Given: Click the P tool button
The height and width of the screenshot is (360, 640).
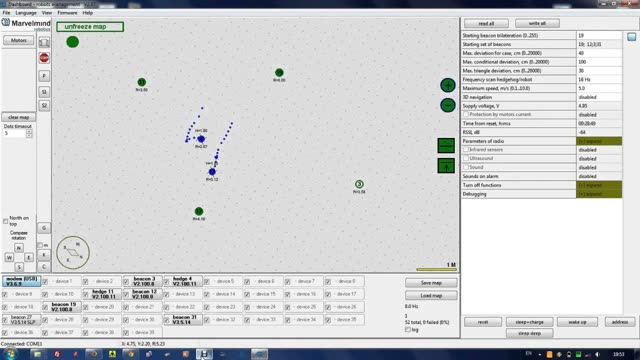Looking at the screenshot, I should point(44,76).
